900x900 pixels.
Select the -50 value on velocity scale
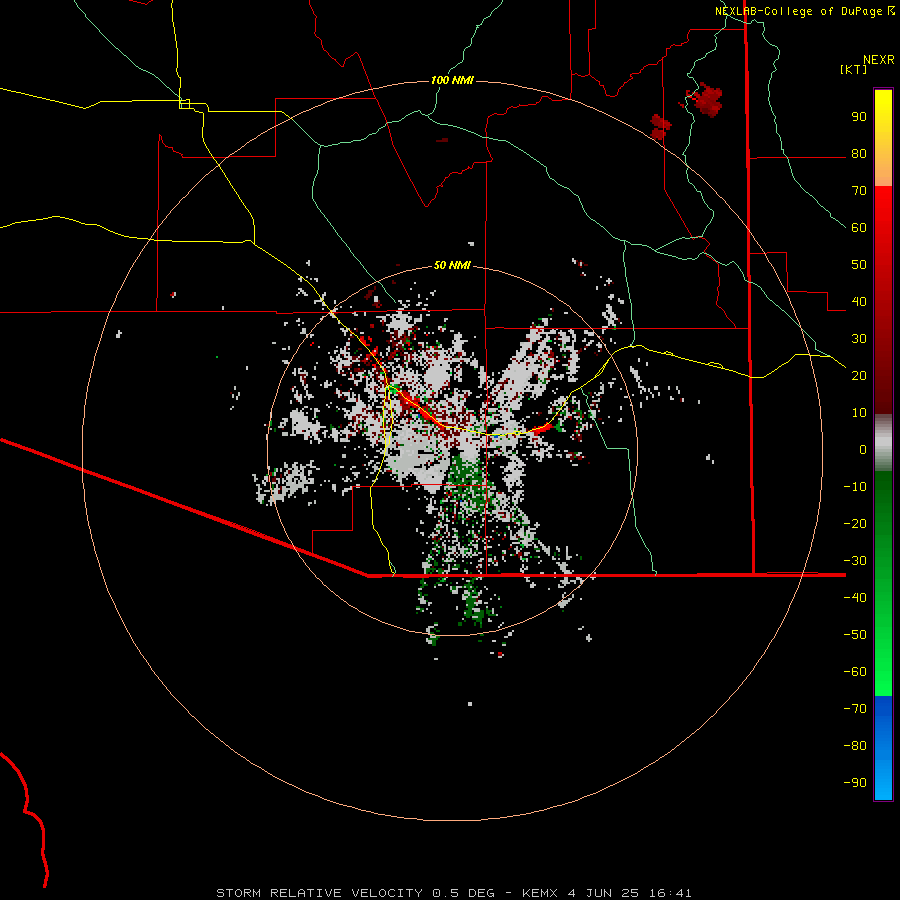click(855, 635)
